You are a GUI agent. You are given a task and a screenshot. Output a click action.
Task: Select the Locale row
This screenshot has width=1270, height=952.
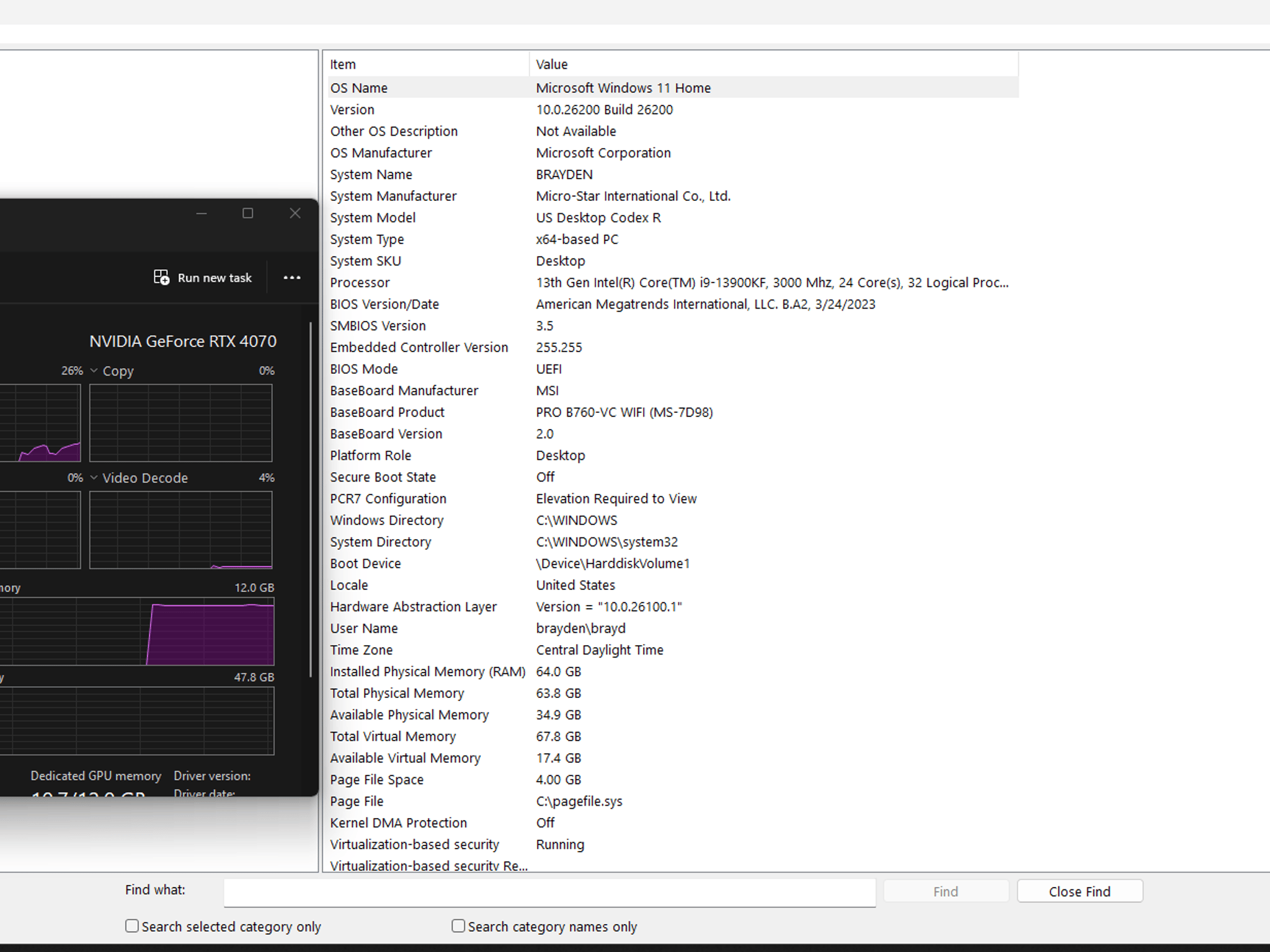[673, 586]
